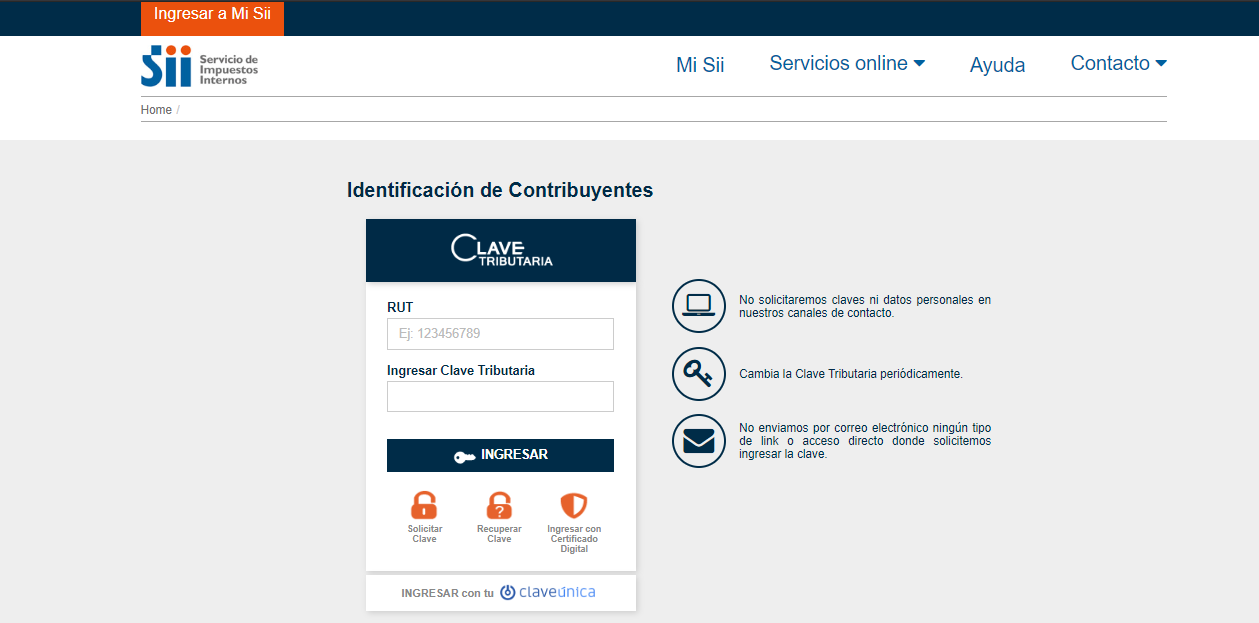Click INGRESAR con tu ClaveÚnica button
Viewport: 1259px width, 623px height.
click(x=501, y=593)
